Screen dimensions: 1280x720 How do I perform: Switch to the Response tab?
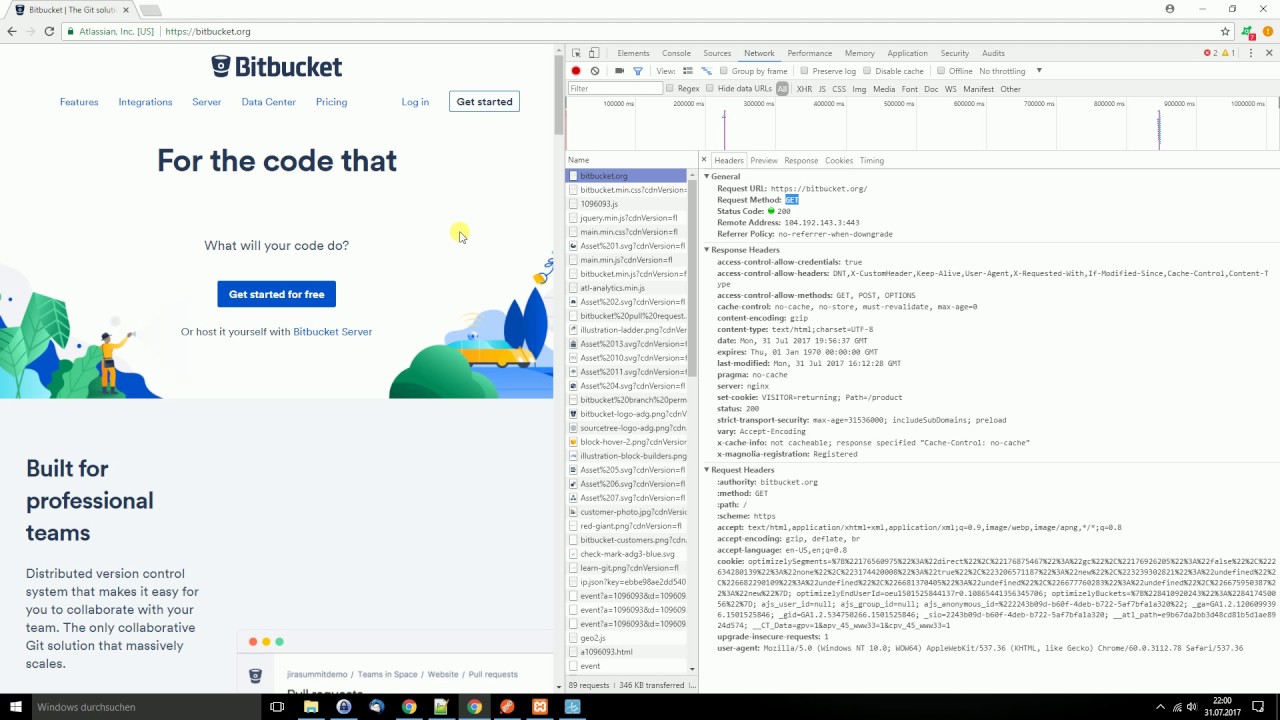pyautogui.click(x=801, y=160)
